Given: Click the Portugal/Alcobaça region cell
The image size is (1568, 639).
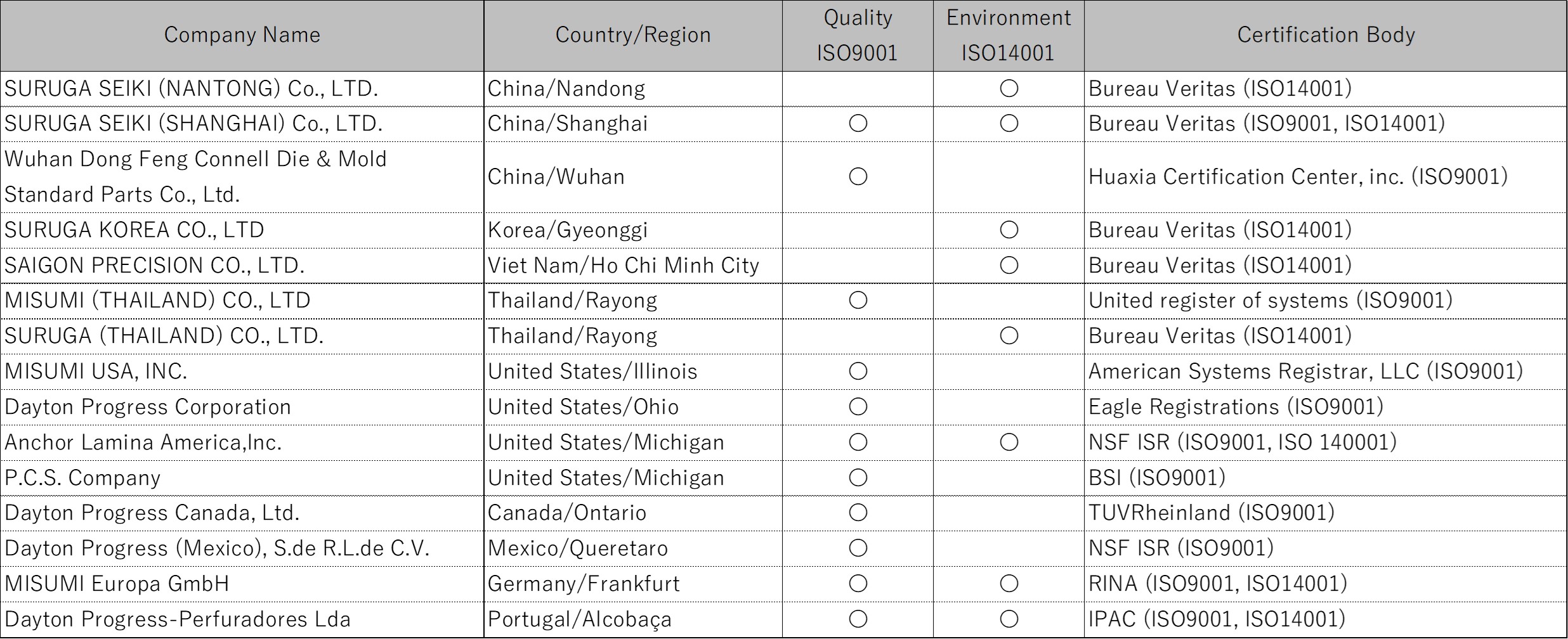Looking at the screenshot, I should coord(633,619).
